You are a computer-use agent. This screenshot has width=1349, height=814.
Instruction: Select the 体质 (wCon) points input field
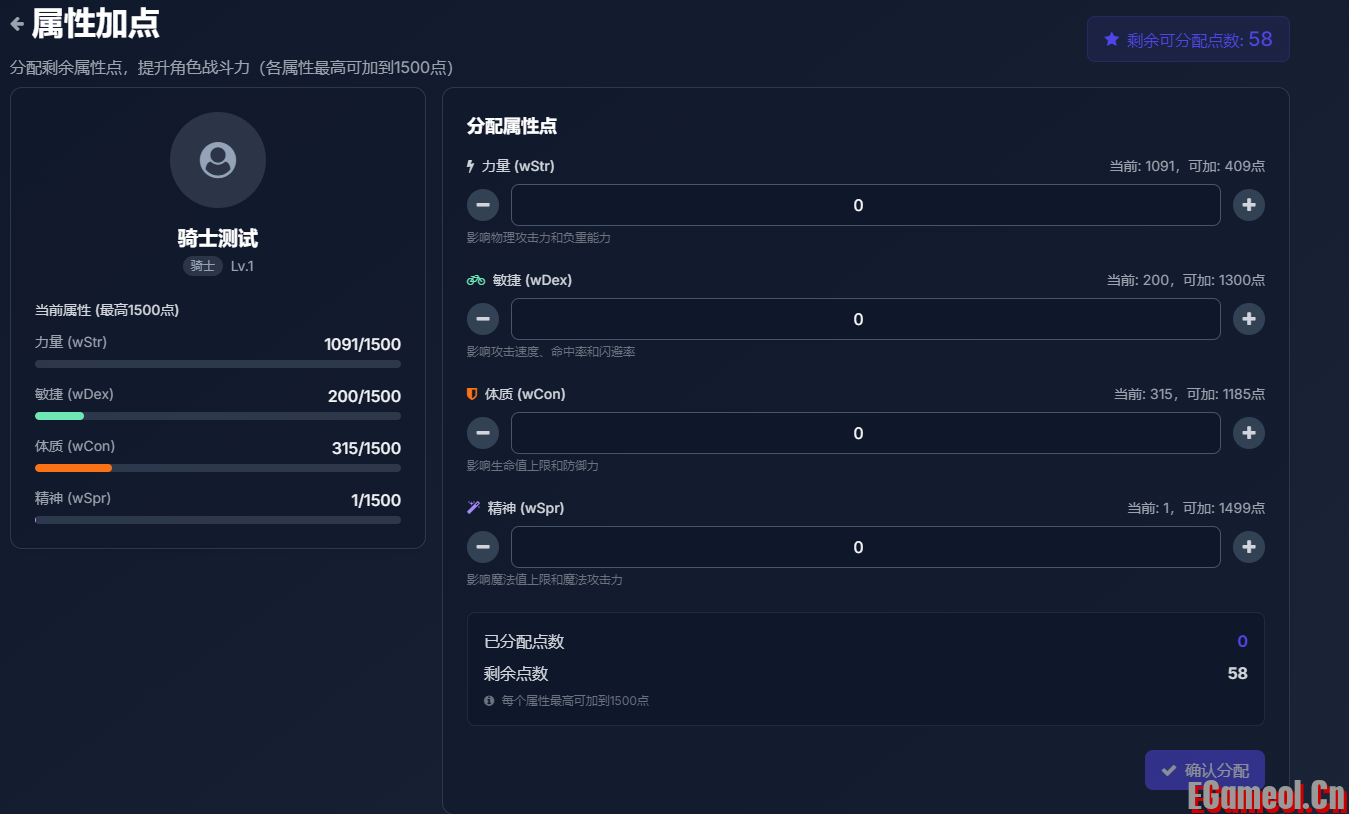[865, 433]
